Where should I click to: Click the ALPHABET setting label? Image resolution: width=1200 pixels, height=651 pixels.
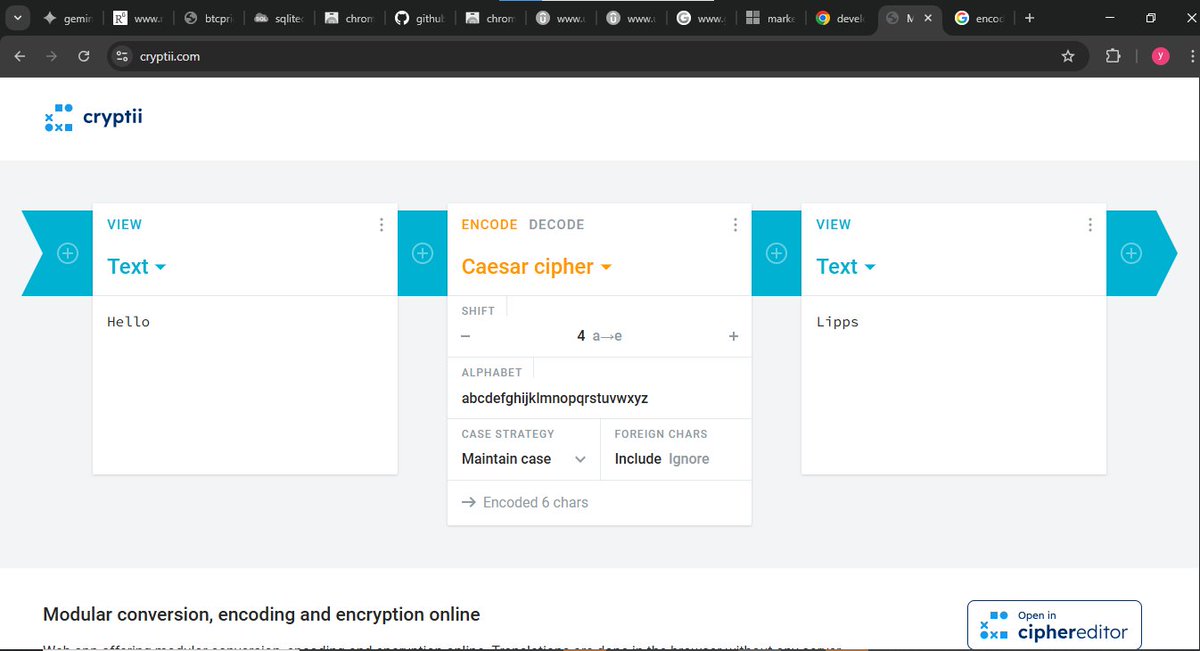pyautogui.click(x=491, y=373)
